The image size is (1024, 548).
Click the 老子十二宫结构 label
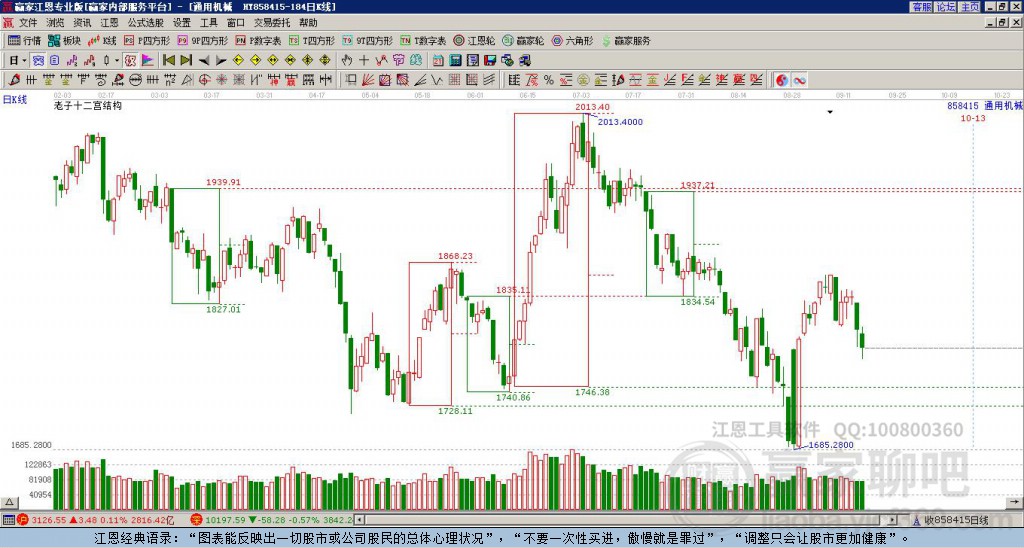pyautogui.click(x=88, y=105)
